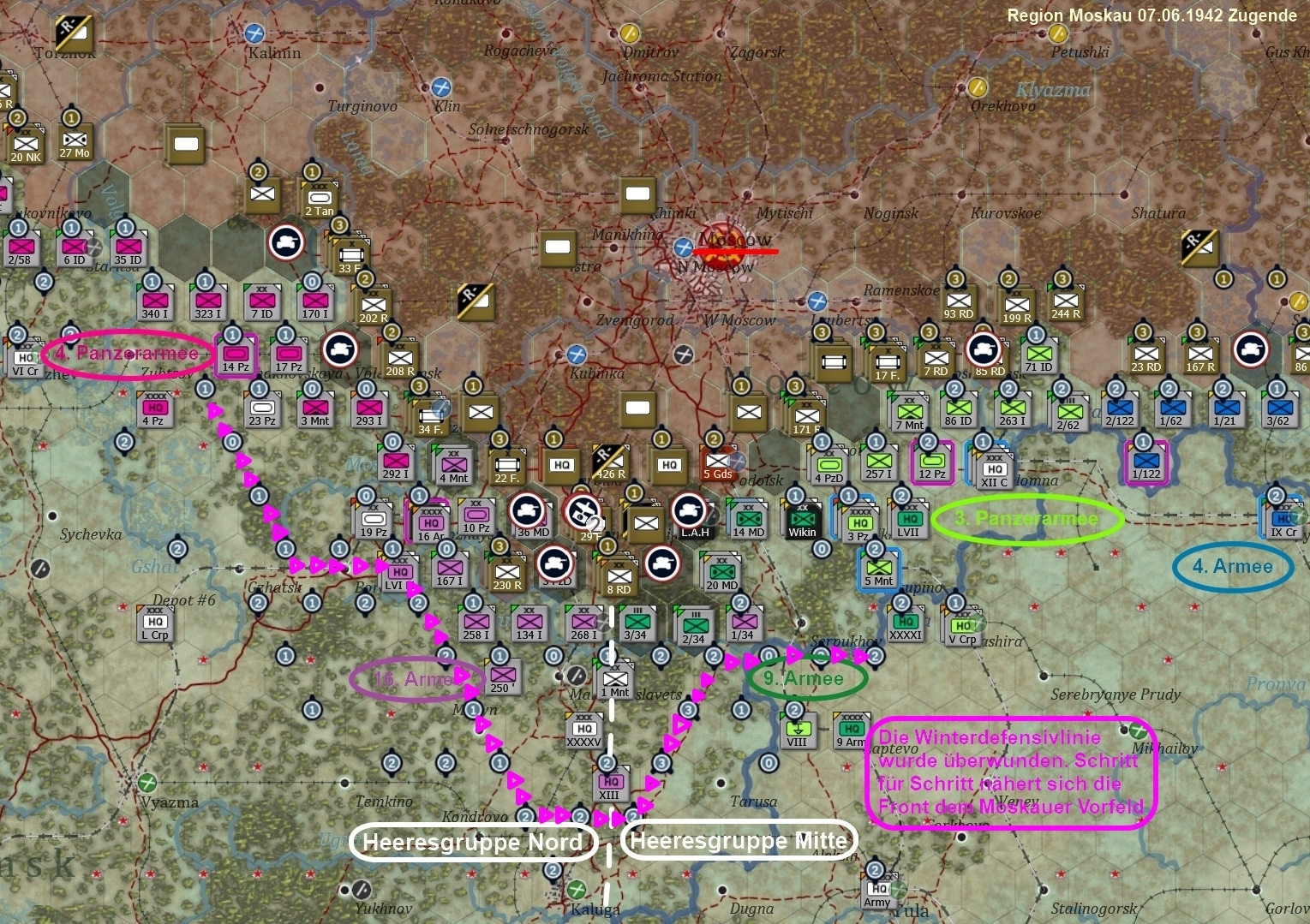Screen dimensions: 1310x924
Task: Click the Serebryanye Prudy town label
Action: coord(1116,694)
